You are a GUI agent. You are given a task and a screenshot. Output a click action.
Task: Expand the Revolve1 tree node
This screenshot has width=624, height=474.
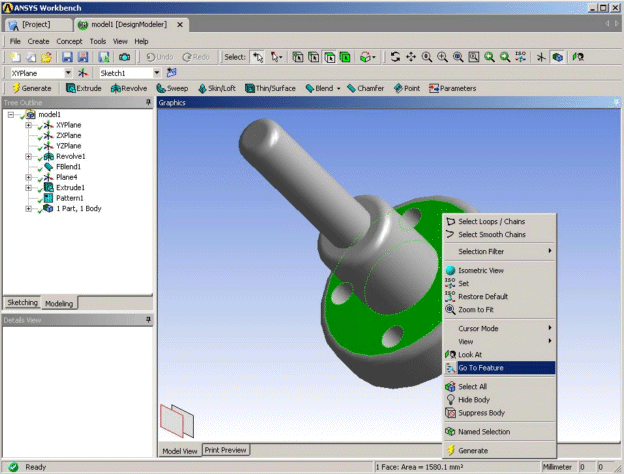coord(29,157)
